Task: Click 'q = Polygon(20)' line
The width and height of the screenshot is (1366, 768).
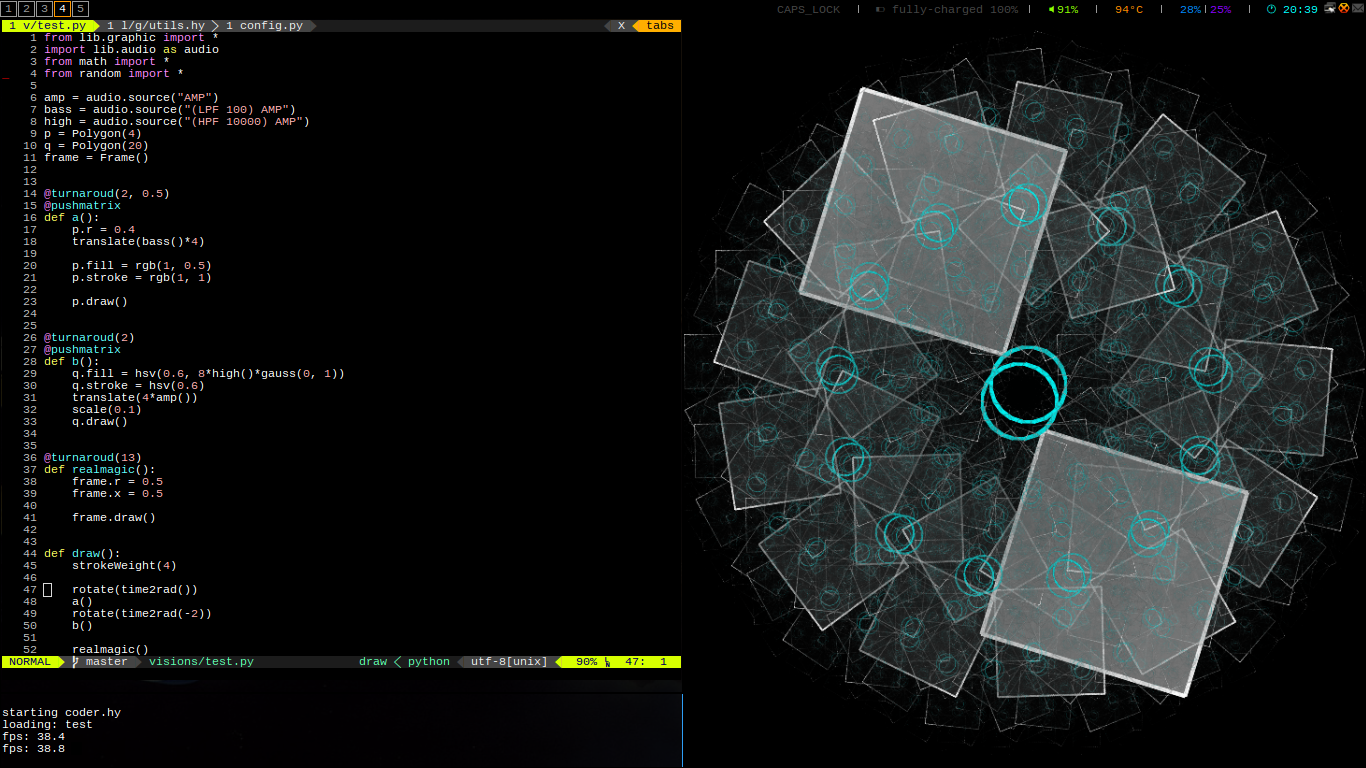Action: [96, 145]
